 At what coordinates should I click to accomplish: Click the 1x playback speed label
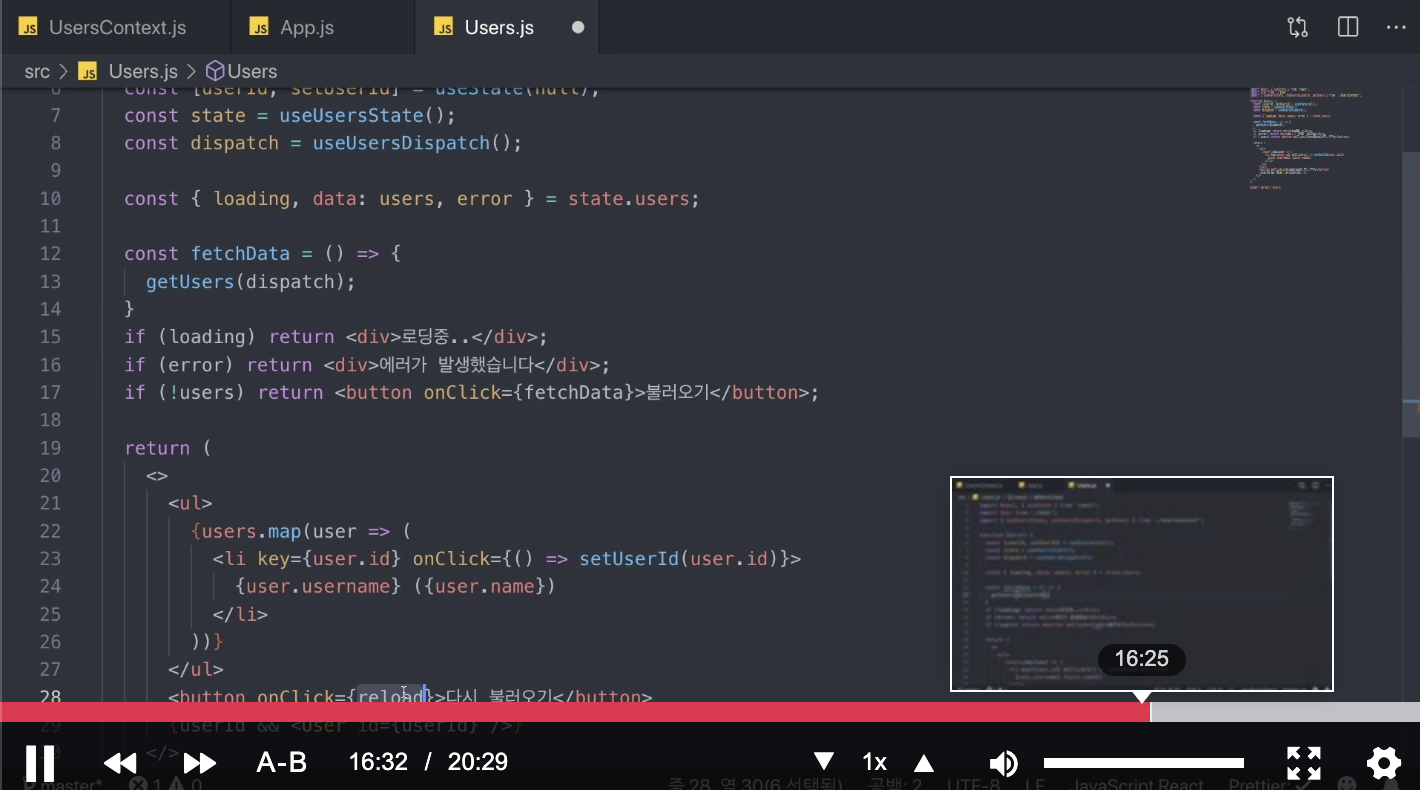(874, 762)
